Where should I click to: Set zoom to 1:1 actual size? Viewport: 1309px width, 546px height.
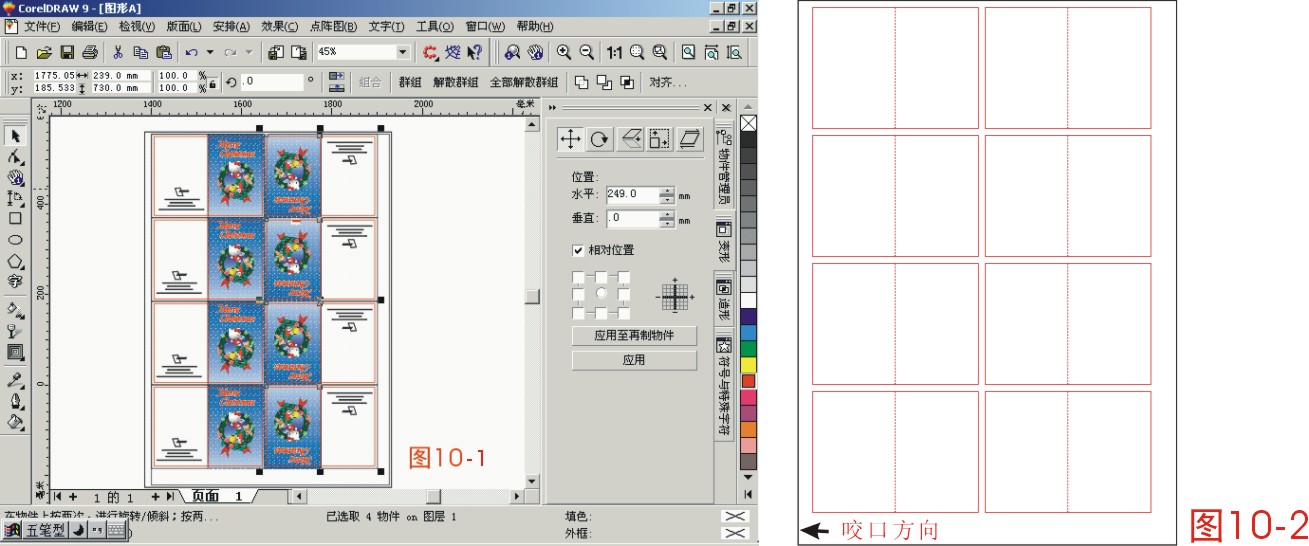coord(614,52)
